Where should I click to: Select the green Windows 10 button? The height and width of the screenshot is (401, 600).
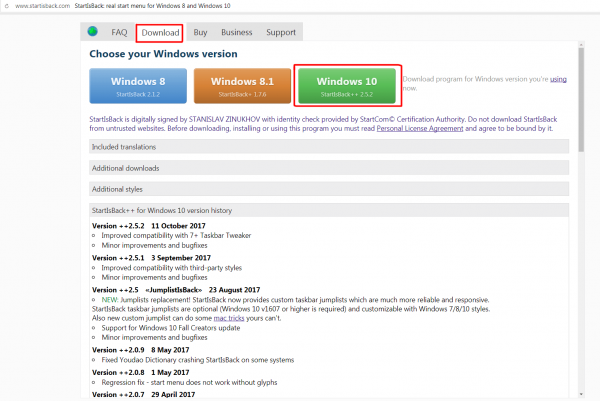tap(347, 86)
